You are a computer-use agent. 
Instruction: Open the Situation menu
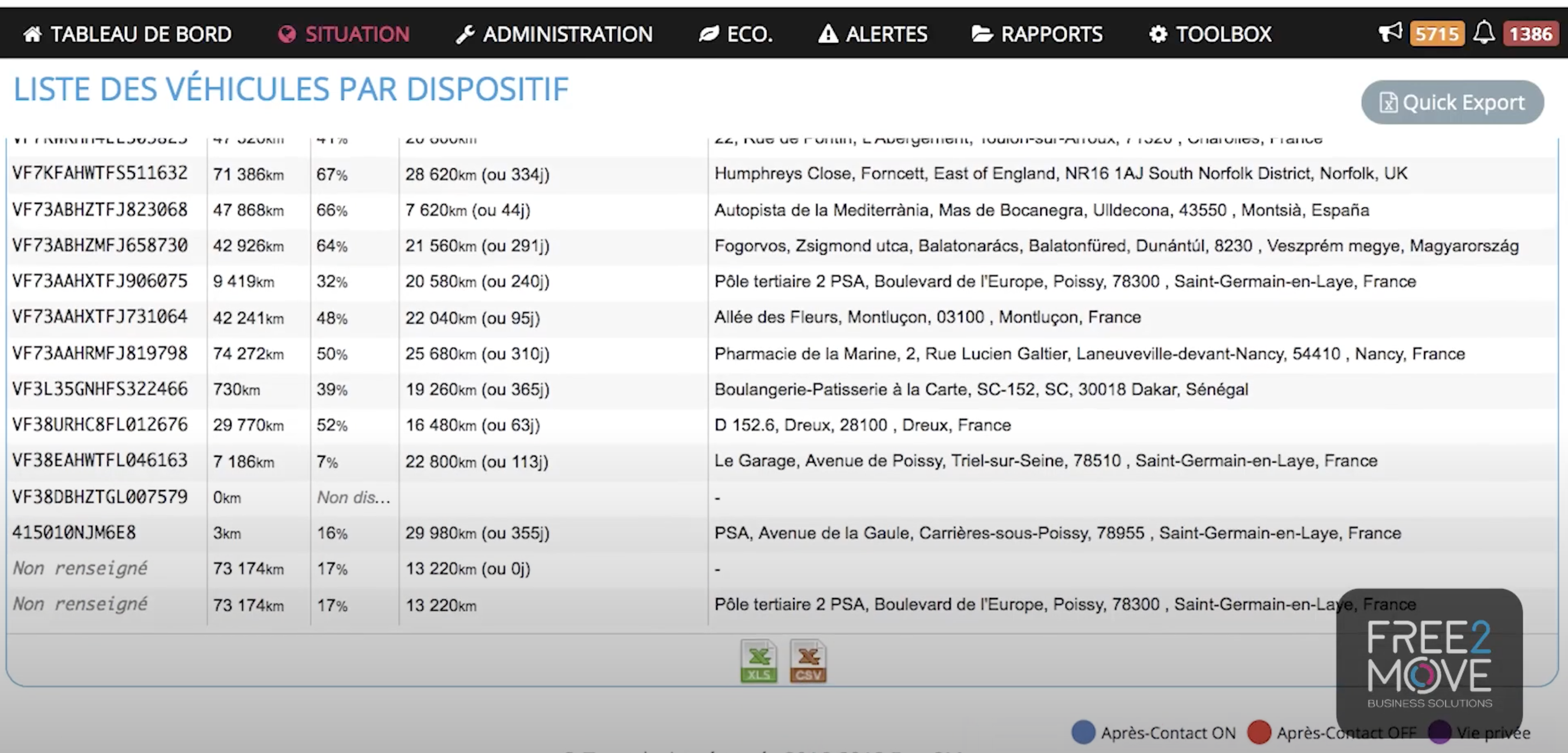[x=344, y=34]
